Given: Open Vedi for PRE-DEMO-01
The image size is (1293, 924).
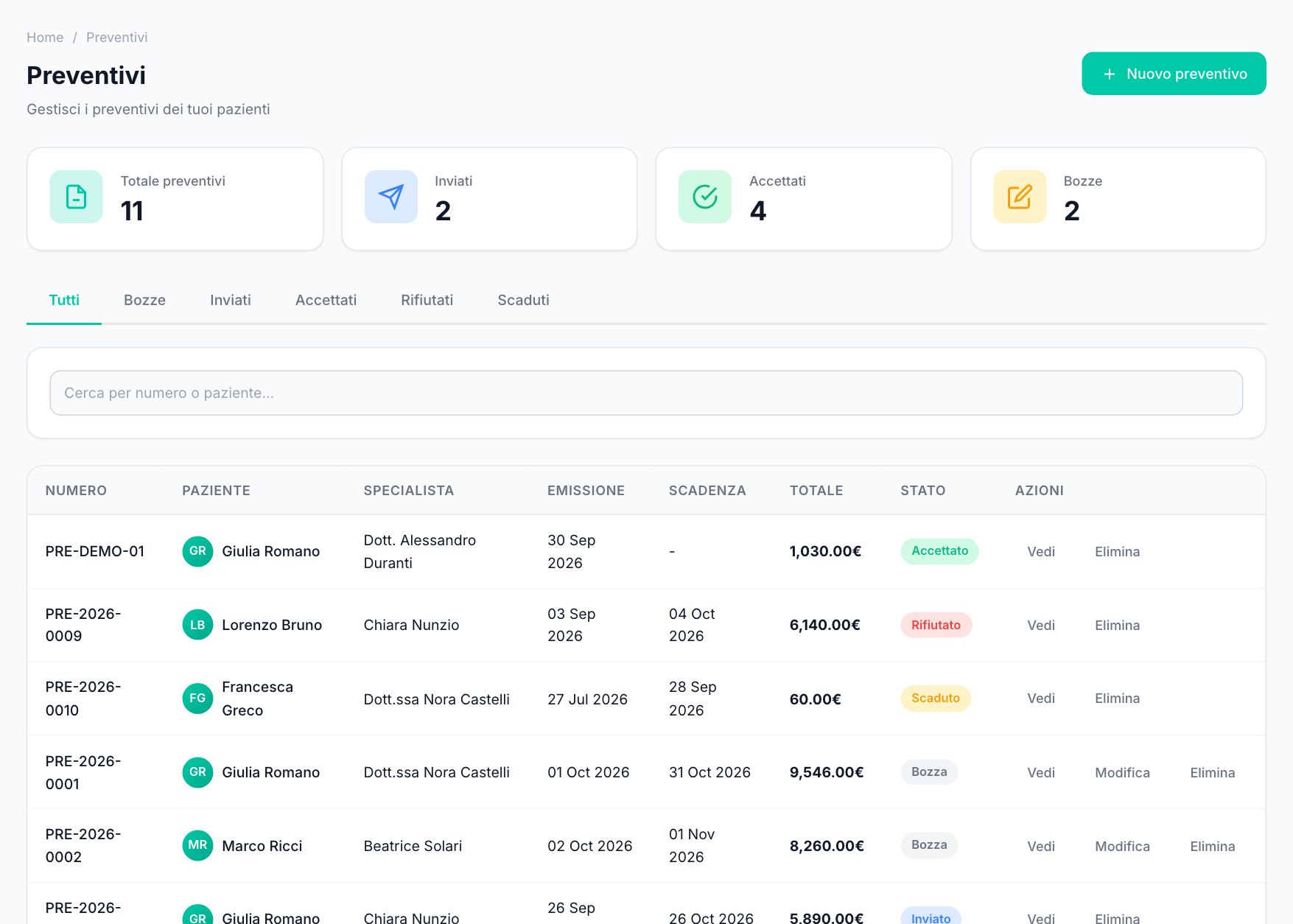Looking at the screenshot, I should coord(1041,552).
